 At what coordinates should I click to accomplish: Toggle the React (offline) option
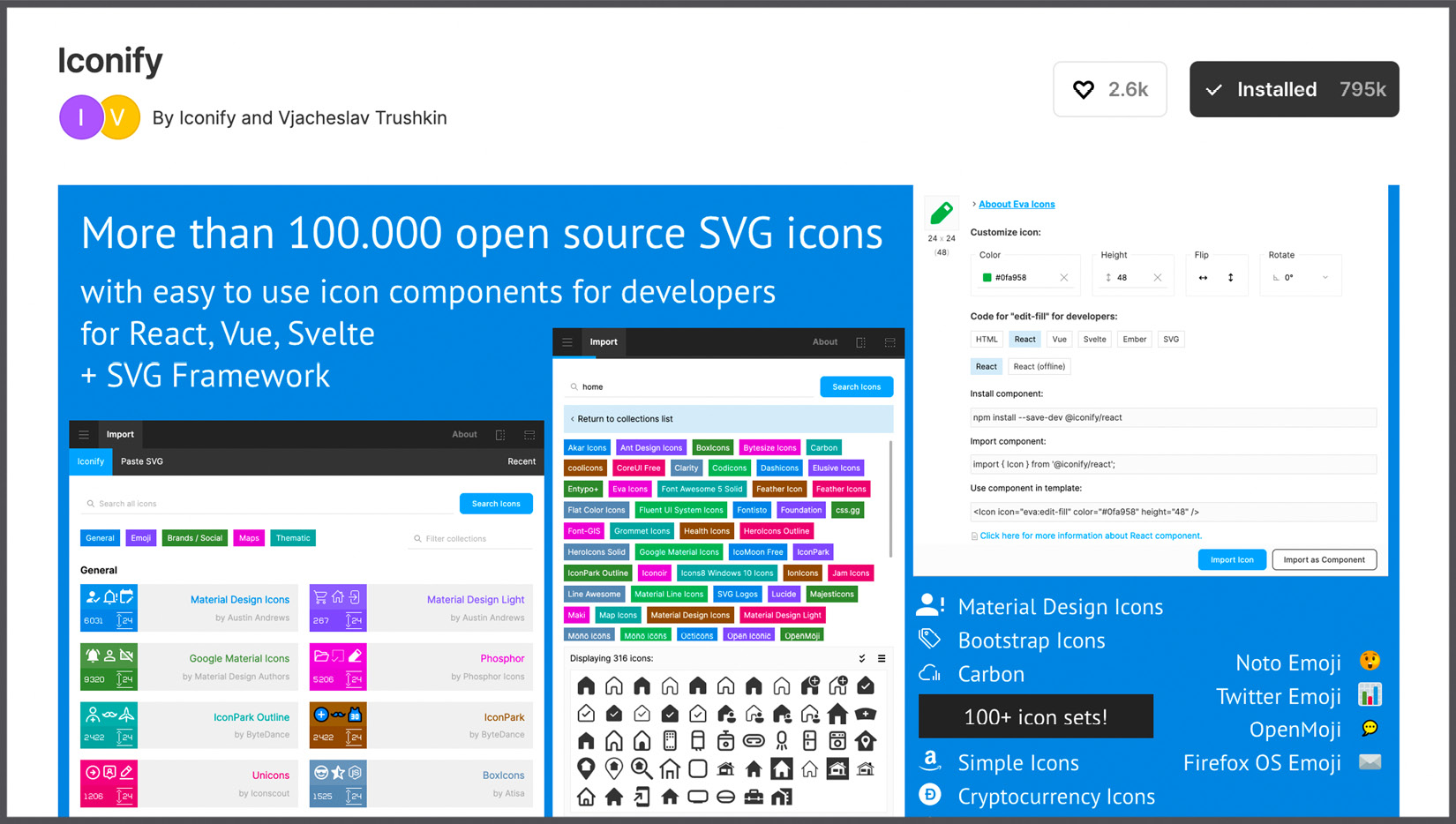point(1039,367)
